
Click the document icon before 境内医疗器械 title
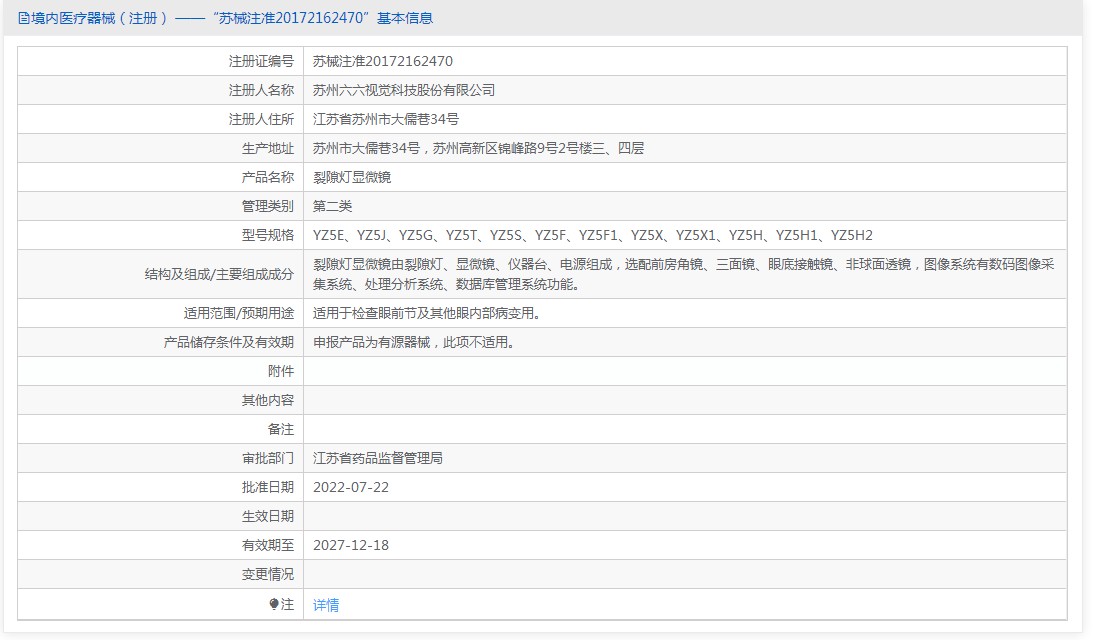click(23, 18)
